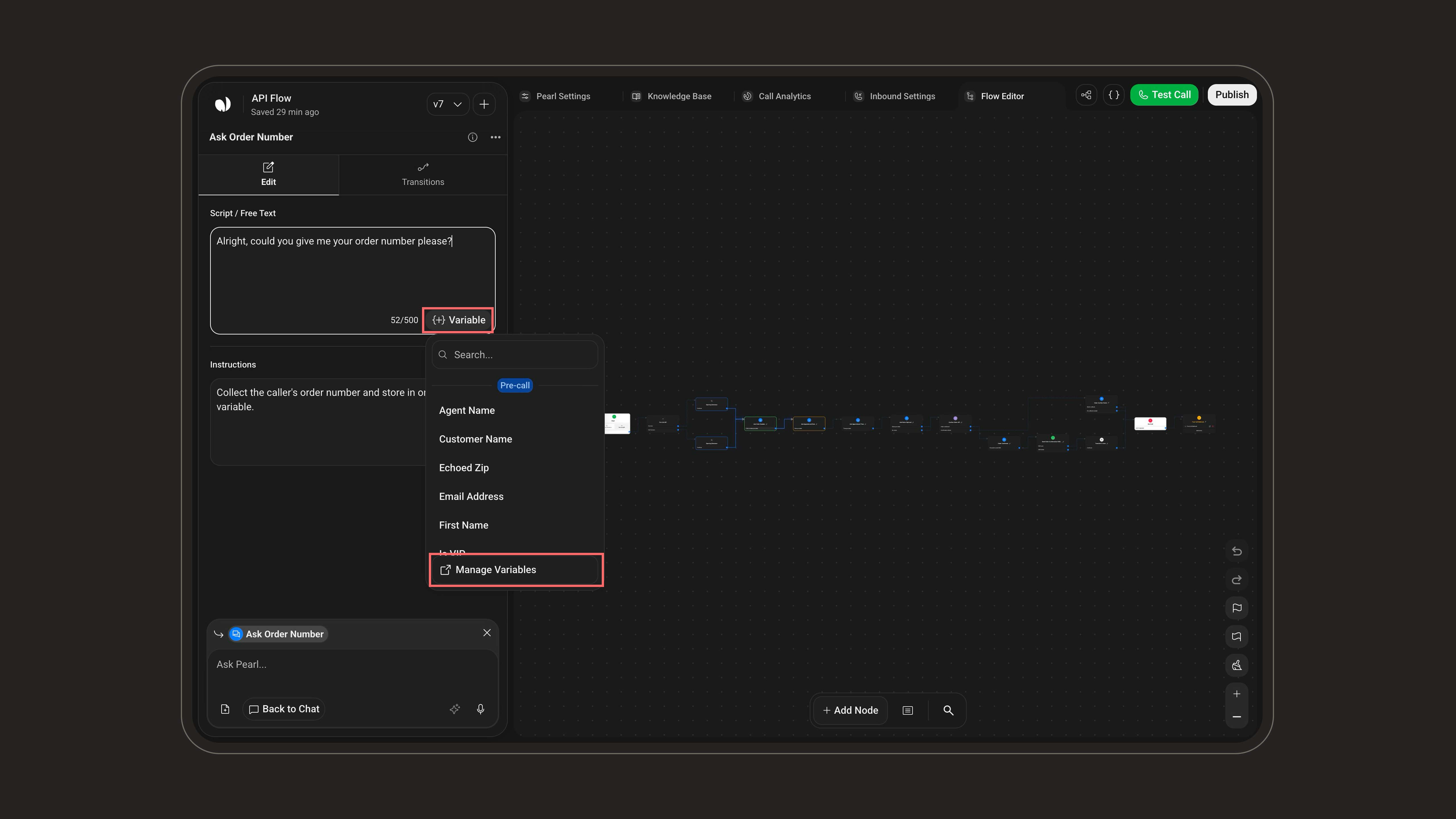Screen dimensions: 1456x819
Task: Close the Ask Order Number chat context
Action: click(x=487, y=633)
